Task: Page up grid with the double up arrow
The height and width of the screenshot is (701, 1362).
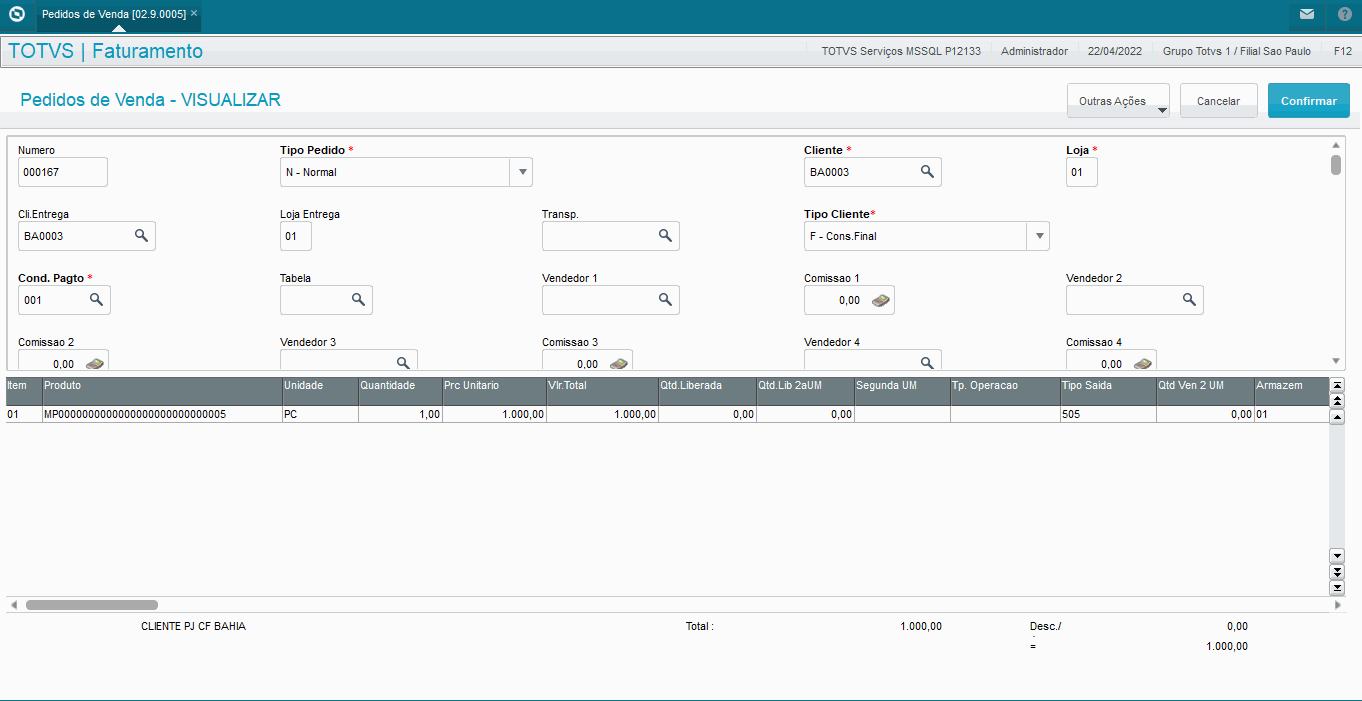Action: 1337,401
